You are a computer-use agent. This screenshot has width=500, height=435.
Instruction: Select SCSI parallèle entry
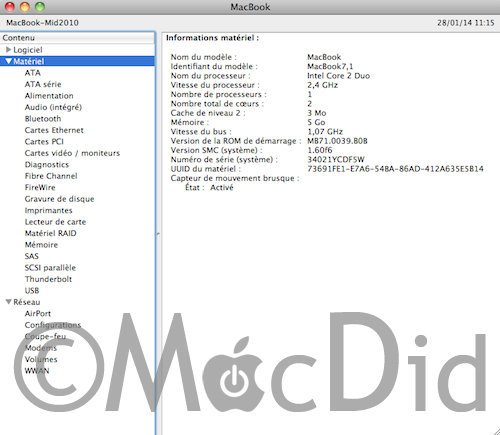[x=50, y=268]
